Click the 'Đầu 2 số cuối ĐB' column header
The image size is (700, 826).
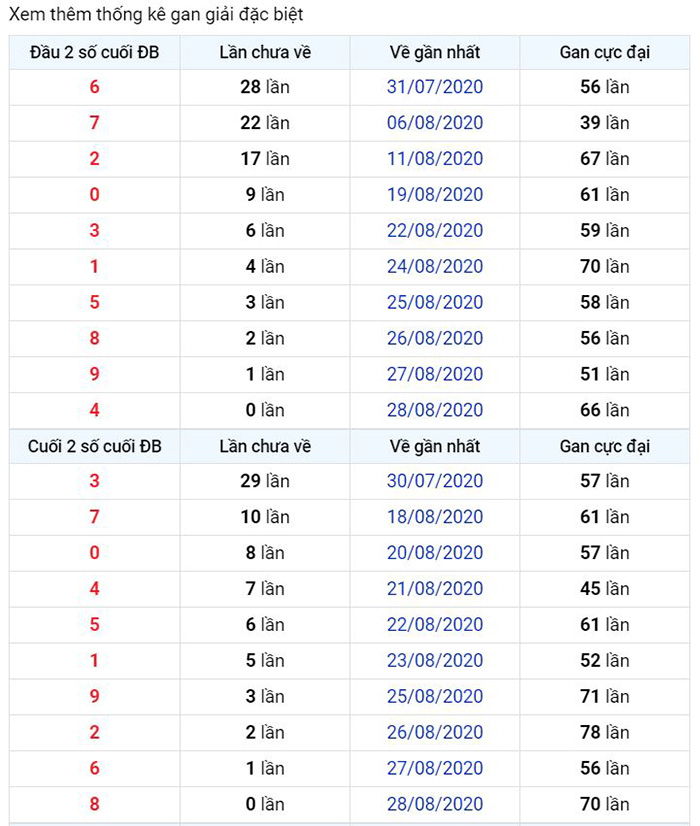pyautogui.click(x=94, y=53)
